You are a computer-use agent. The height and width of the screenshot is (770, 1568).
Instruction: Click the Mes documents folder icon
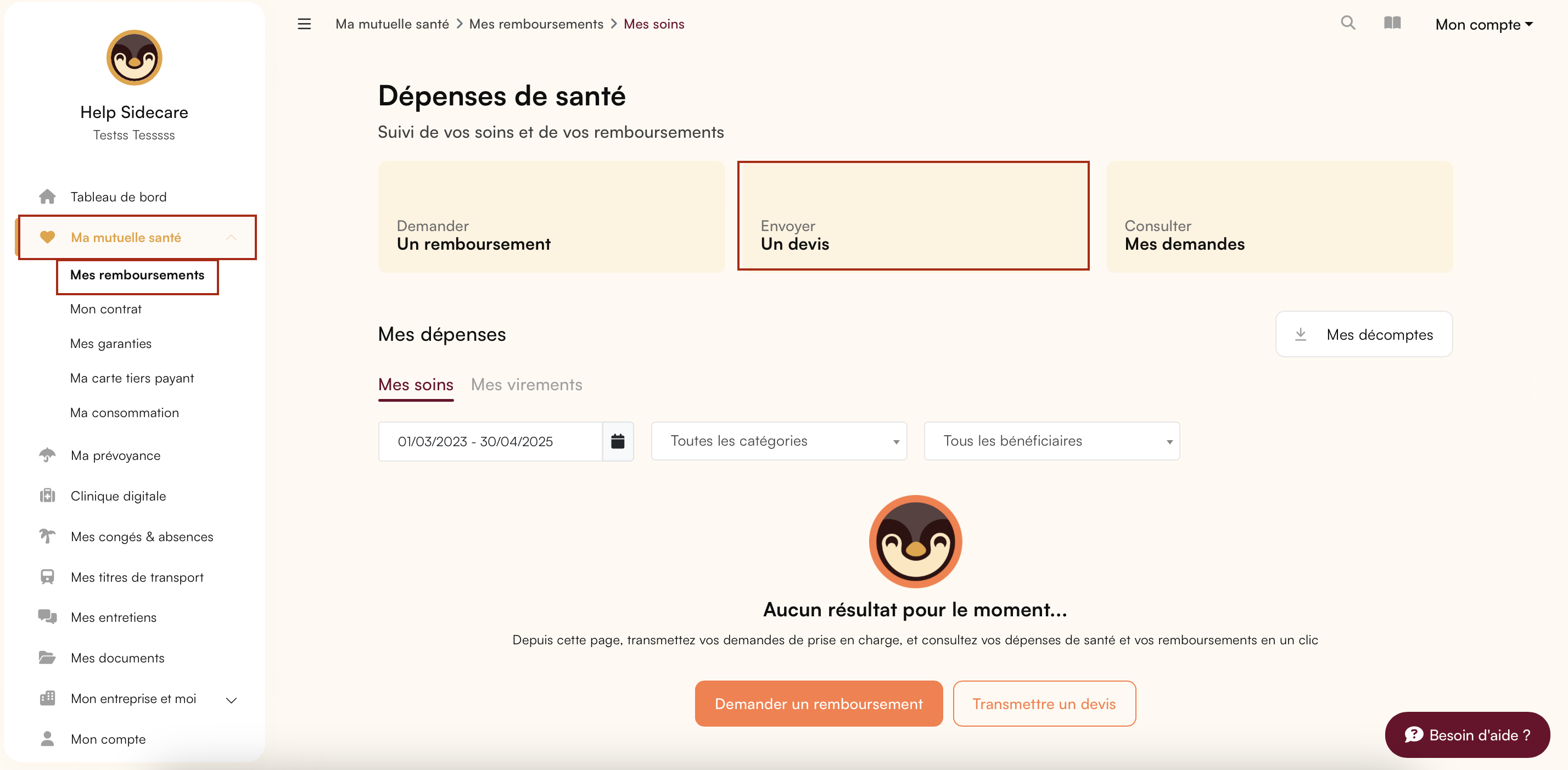47,657
